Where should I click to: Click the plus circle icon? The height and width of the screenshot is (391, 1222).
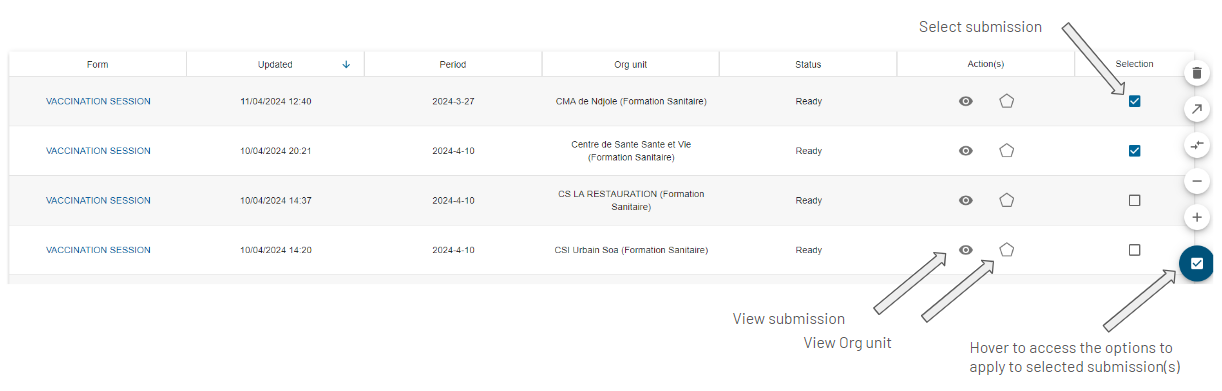coord(1197,217)
